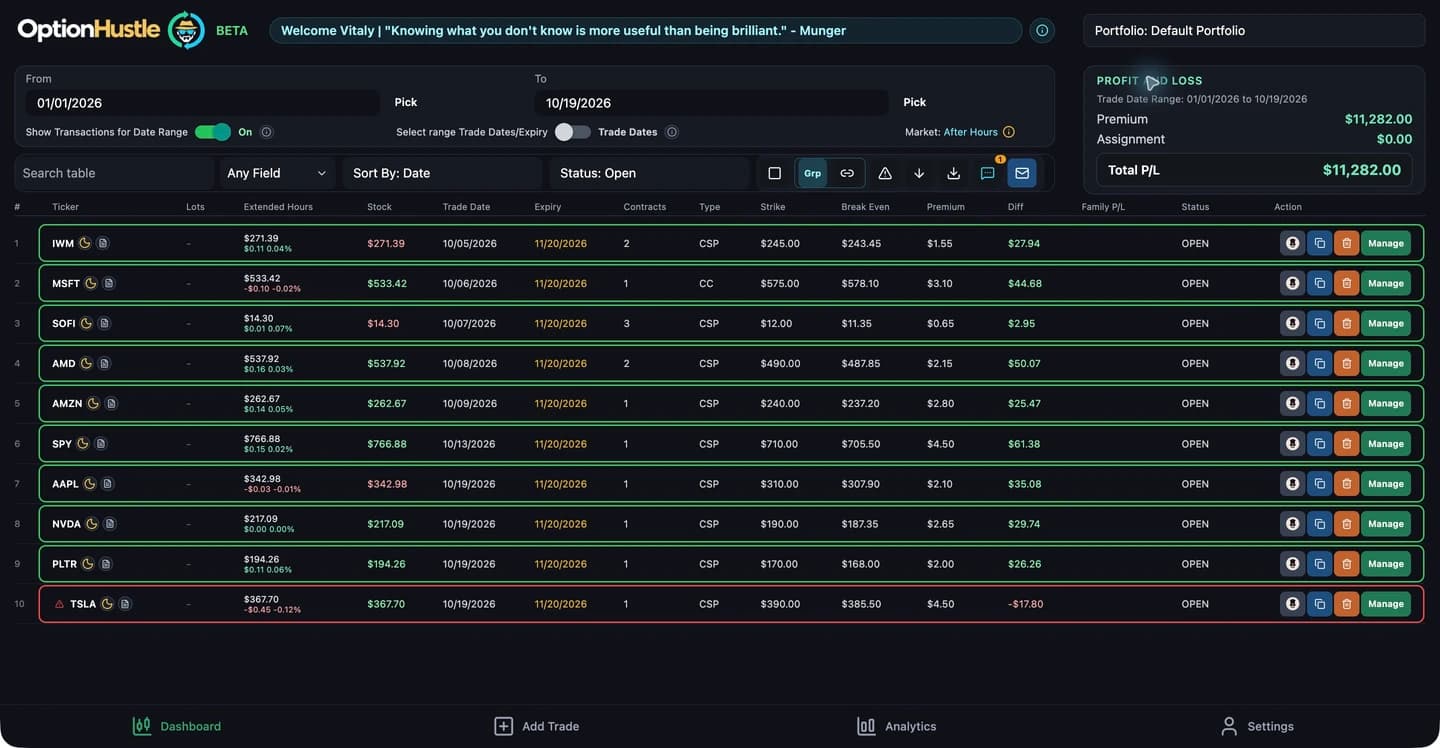
Task: Click the blue duplicate icon for the AAPL row
Action: pyautogui.click(x=1320, y=484)
